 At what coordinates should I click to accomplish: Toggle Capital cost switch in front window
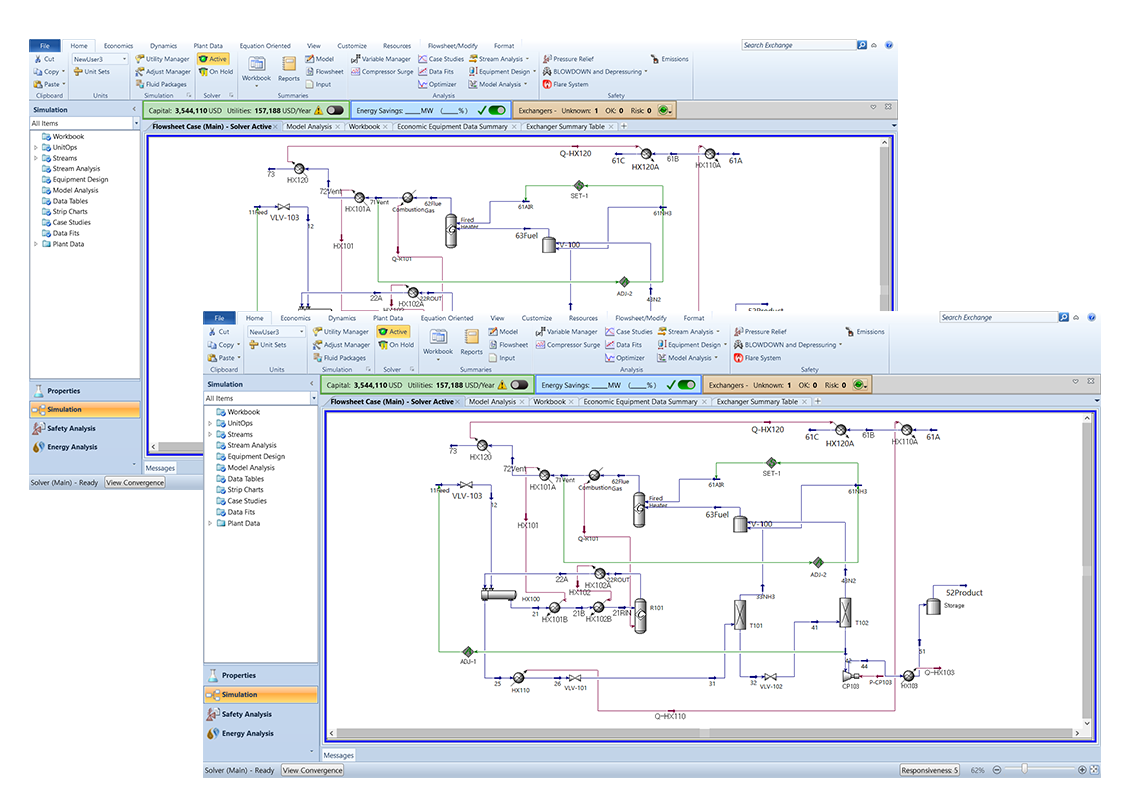point(519,385)
